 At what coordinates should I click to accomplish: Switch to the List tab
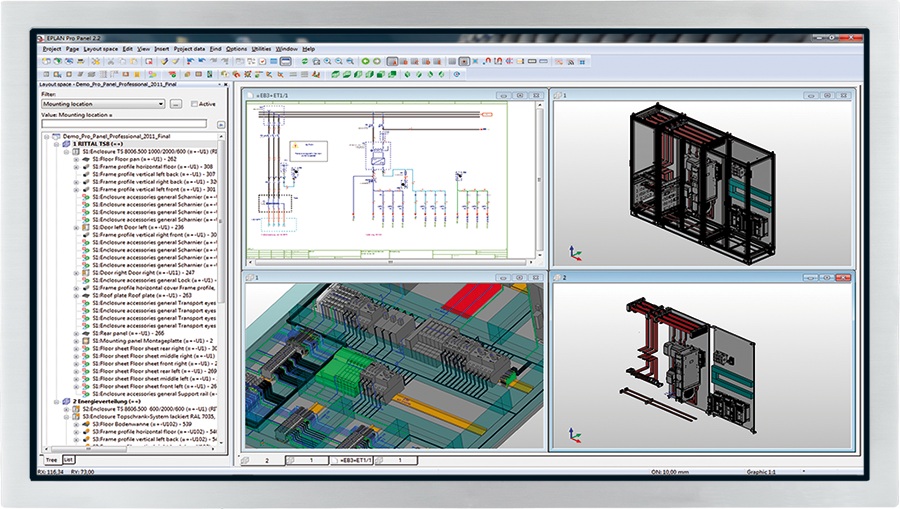pyautogui.click(x=68, y=459)
